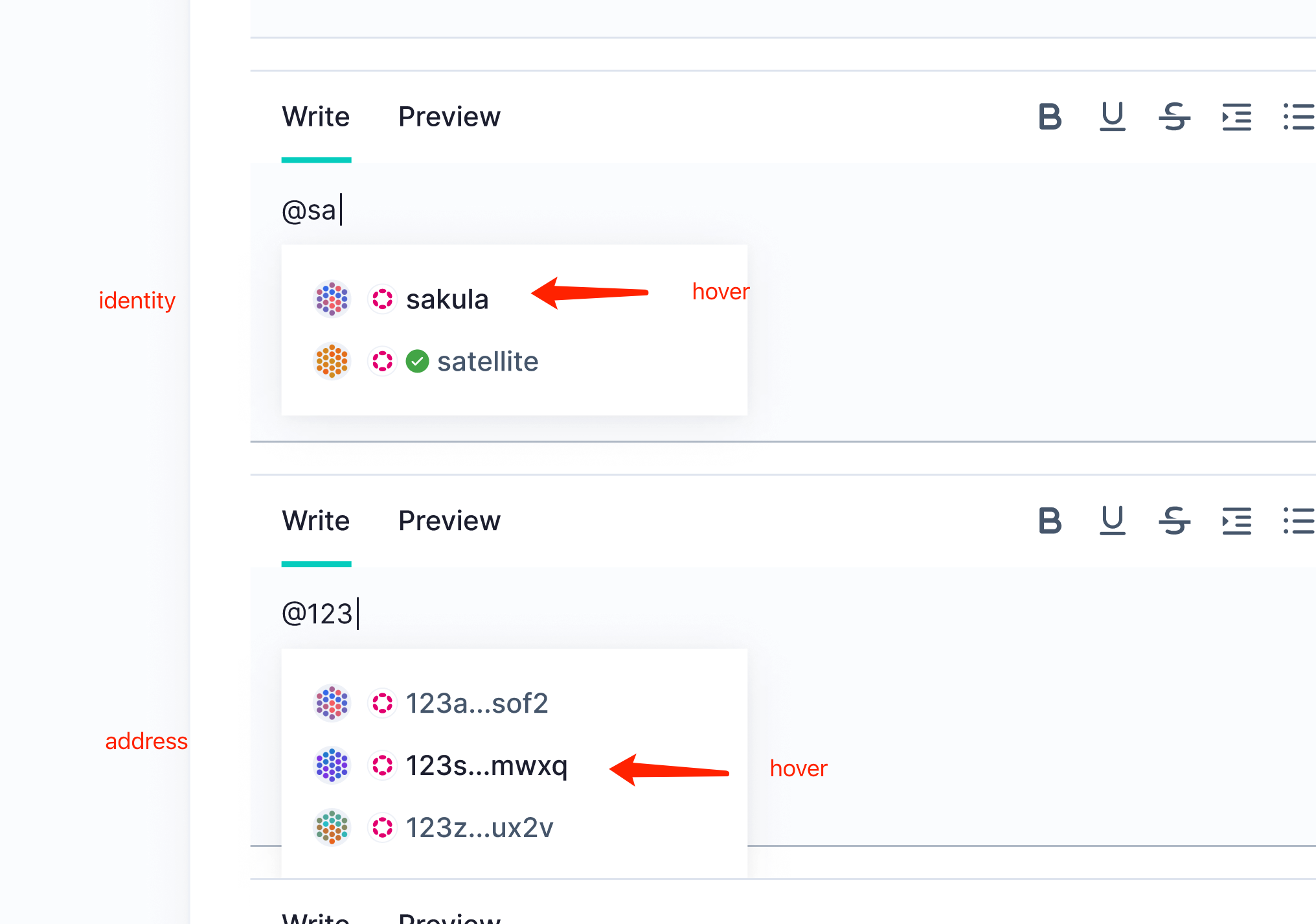Viewport: 1316px width, 924px height.
Task: Click the list icon in the second toolbar
Action: tap(1298, 522)
